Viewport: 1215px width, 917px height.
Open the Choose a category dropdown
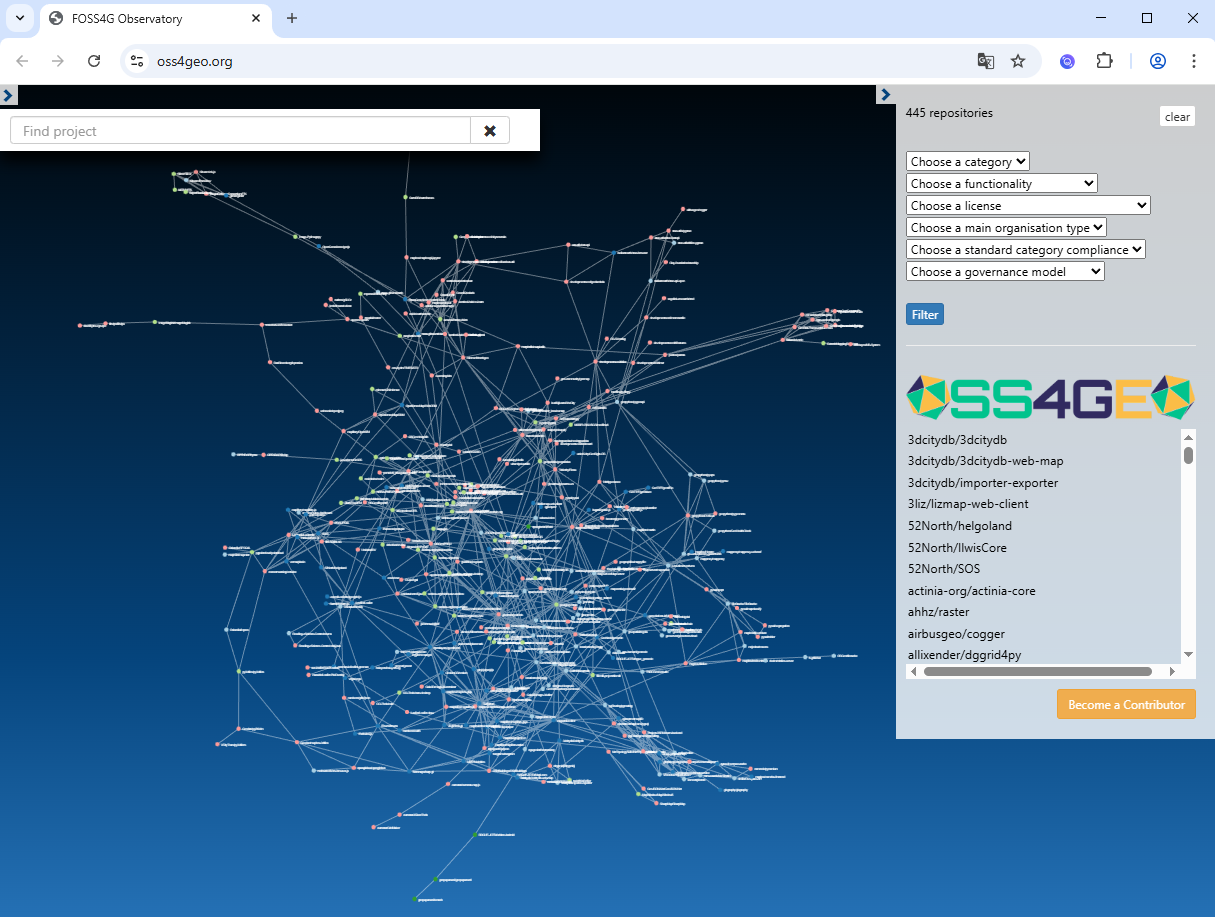tap(967, 162)
